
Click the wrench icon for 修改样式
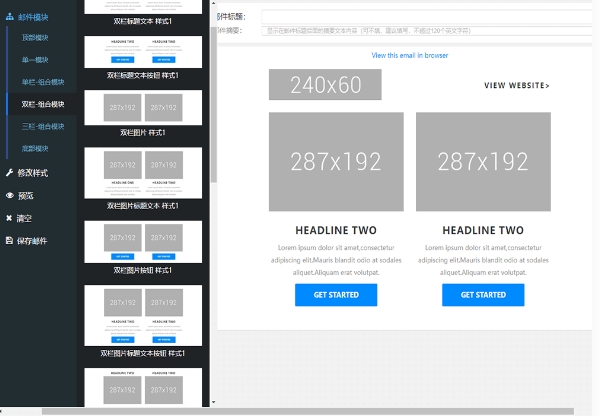(x=10, y=173)
